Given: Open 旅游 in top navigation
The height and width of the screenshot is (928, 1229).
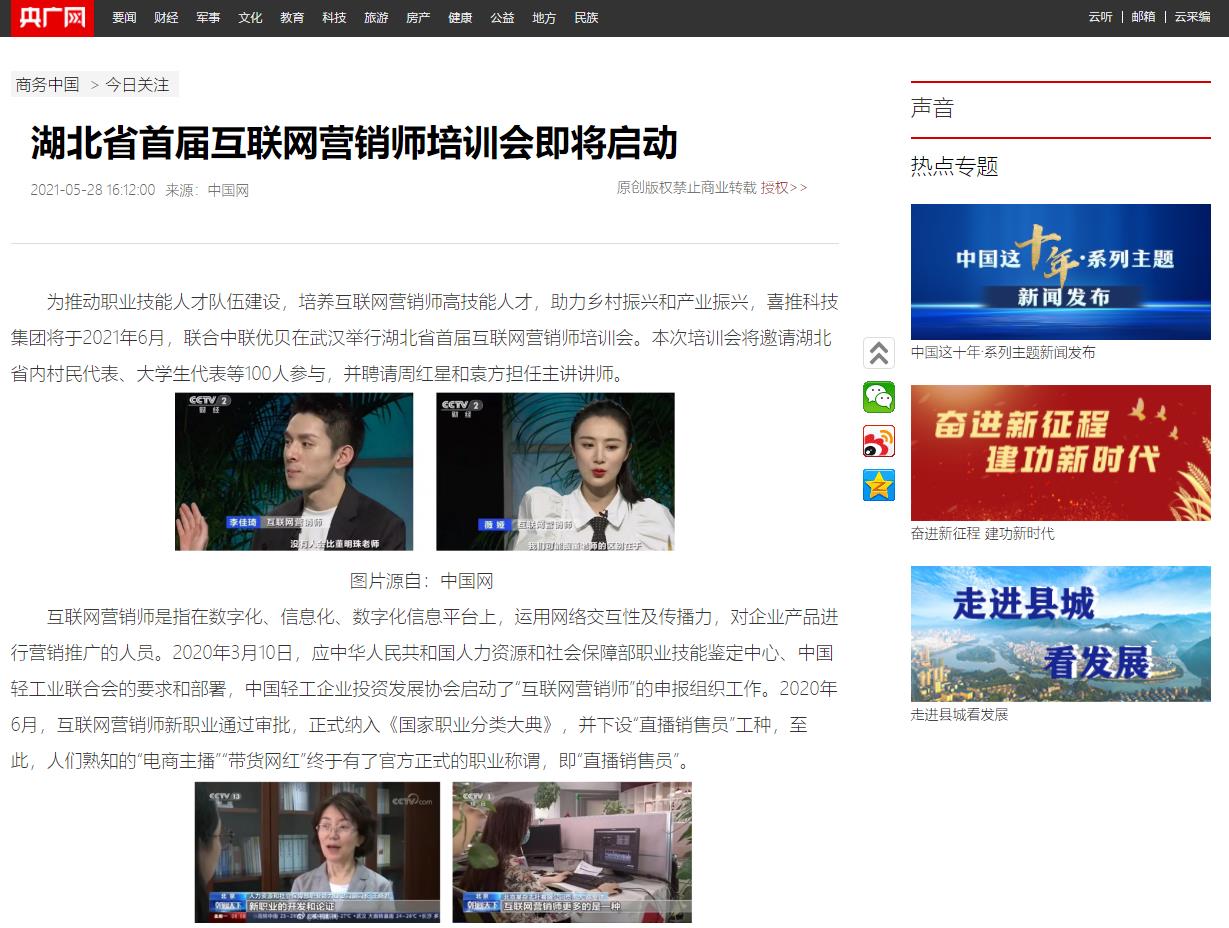Looking at the screenshot, I should [376, 18].
